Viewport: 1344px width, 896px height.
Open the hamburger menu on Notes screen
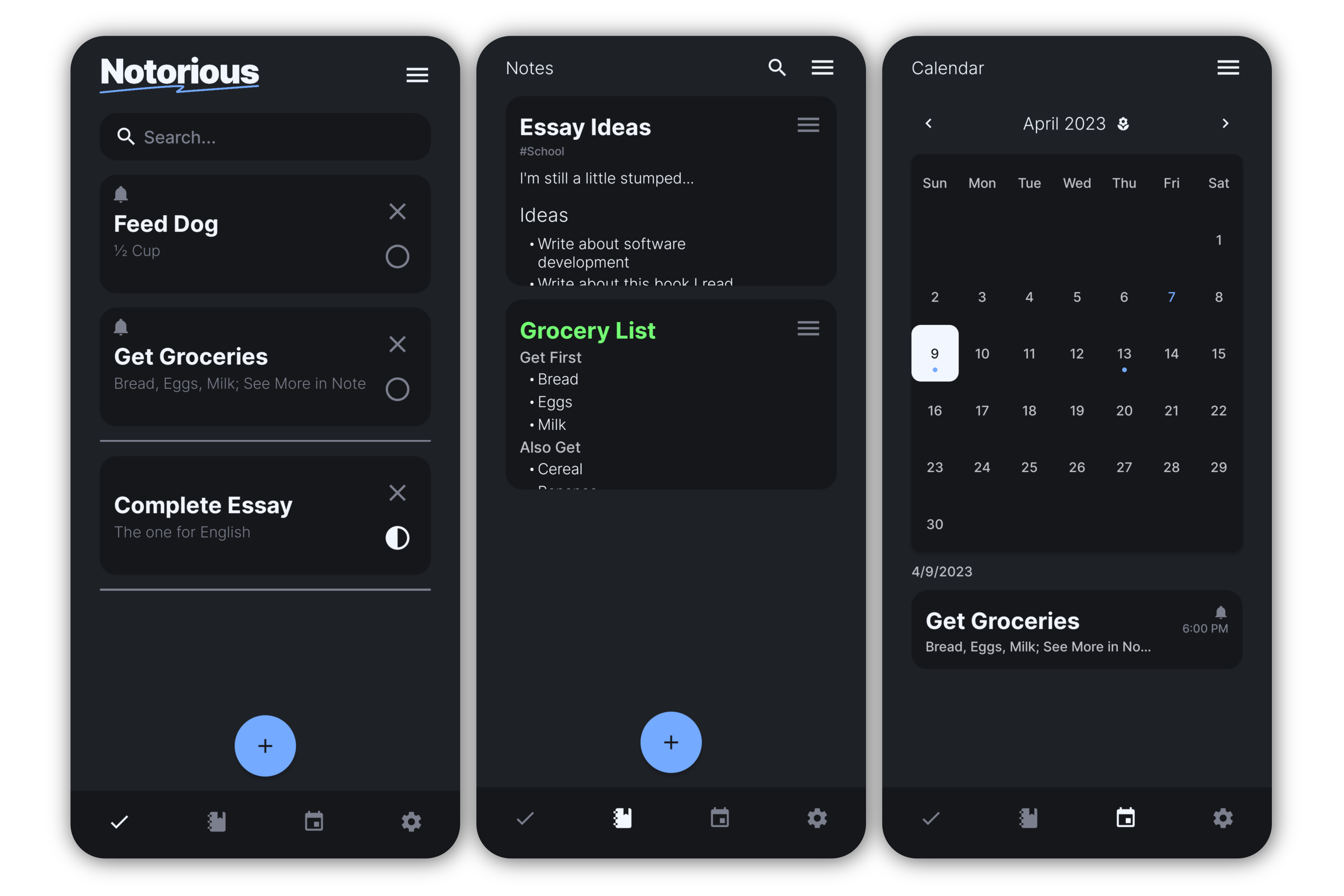click(x=822, y=68)
